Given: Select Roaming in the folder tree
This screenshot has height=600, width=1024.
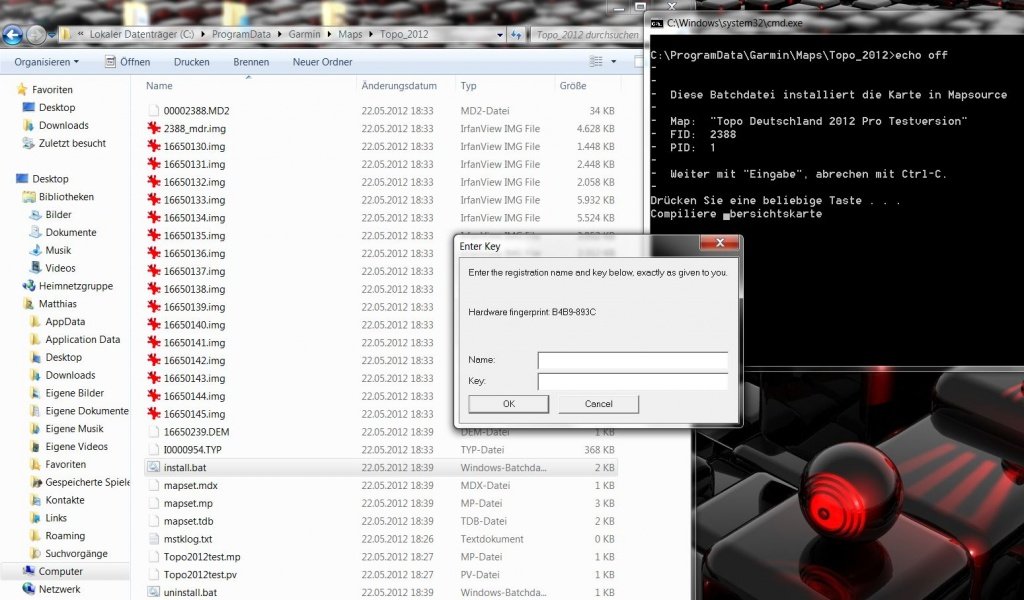Looking at the screenshot, I should tap(65, 535).
